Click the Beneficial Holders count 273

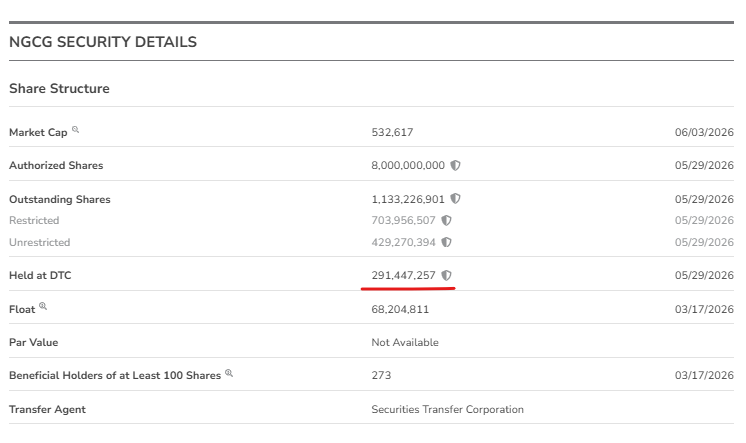pyautogui.click(x=381, y=375)
